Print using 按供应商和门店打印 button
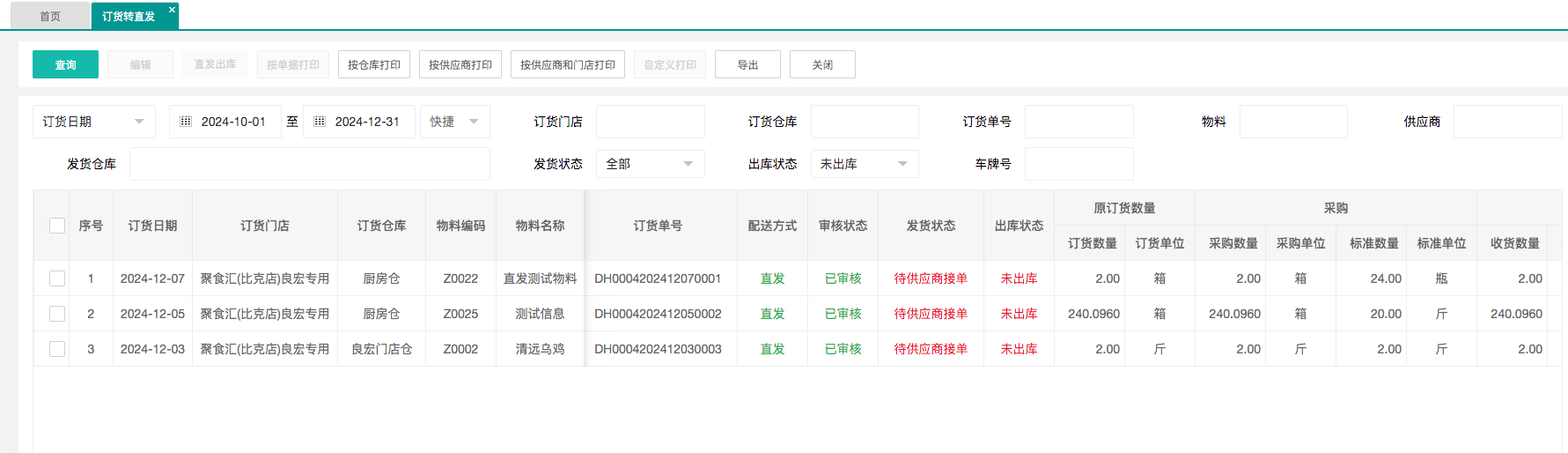The image size is (1568, 453). [568, 64]
